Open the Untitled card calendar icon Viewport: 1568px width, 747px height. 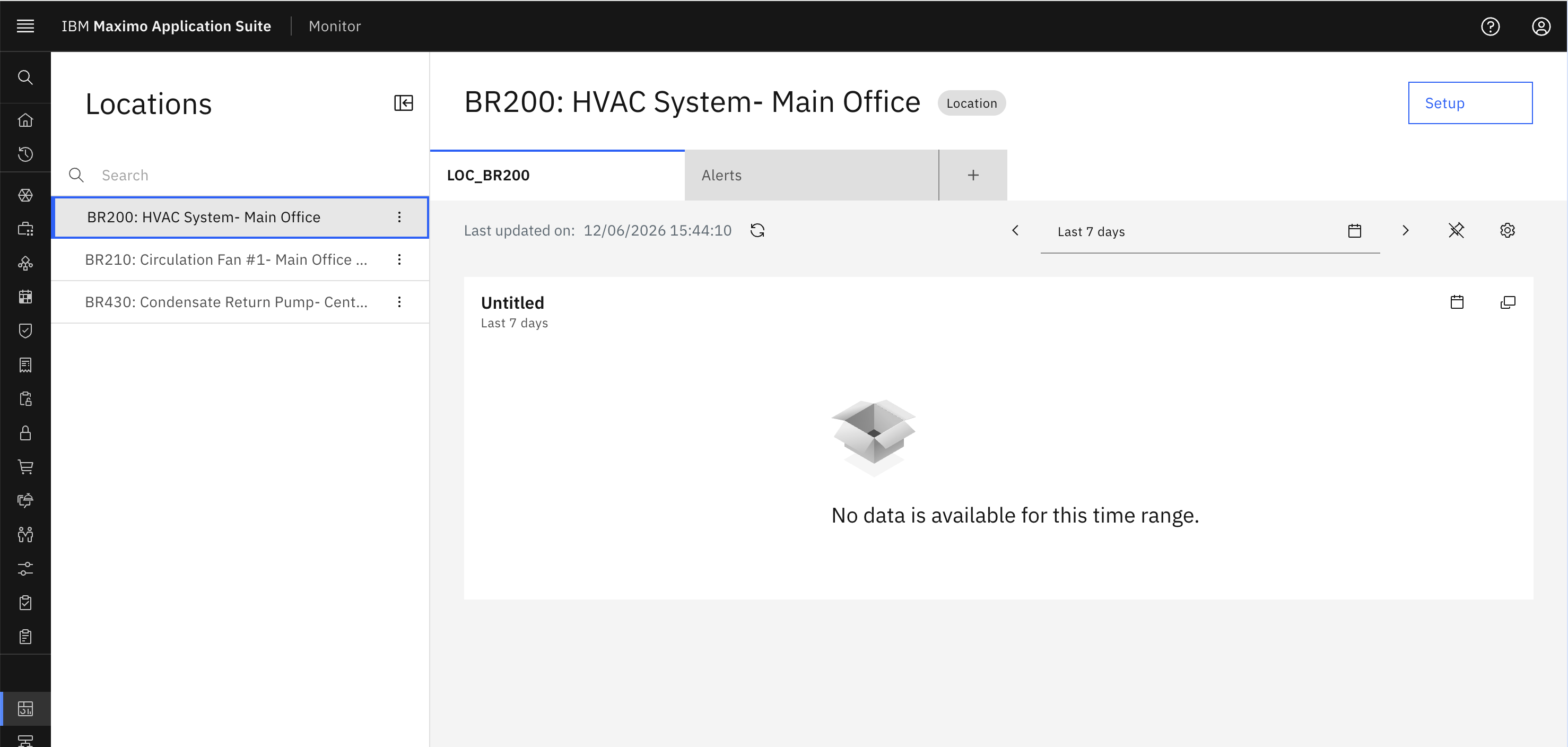coord(1457,302)
